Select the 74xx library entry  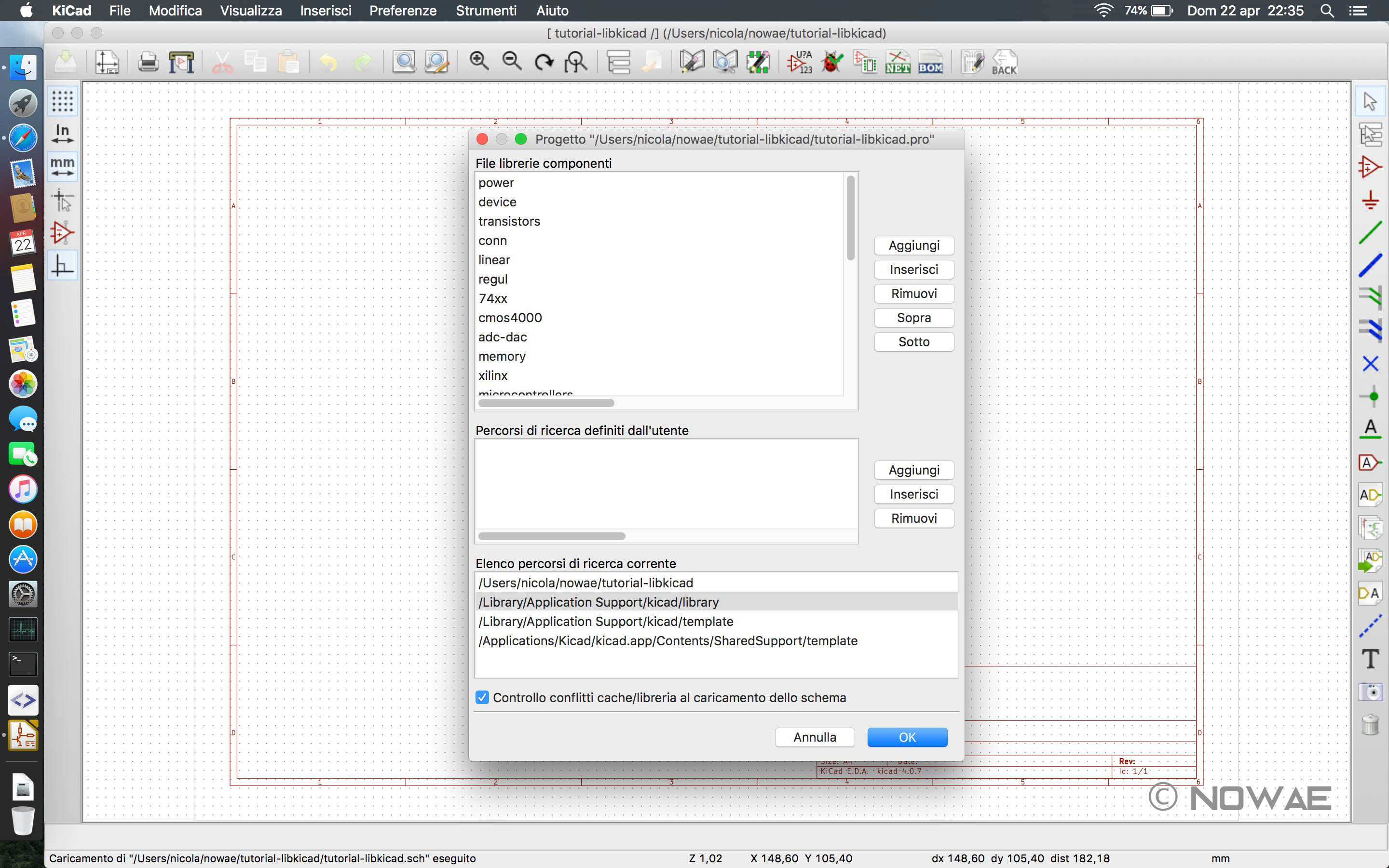coord(659,298)
